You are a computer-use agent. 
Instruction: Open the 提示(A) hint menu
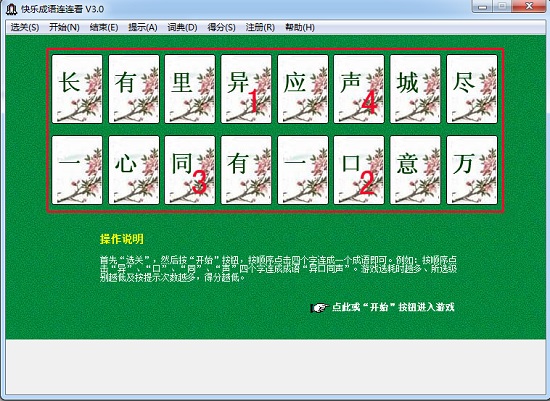tap(143, 27)
